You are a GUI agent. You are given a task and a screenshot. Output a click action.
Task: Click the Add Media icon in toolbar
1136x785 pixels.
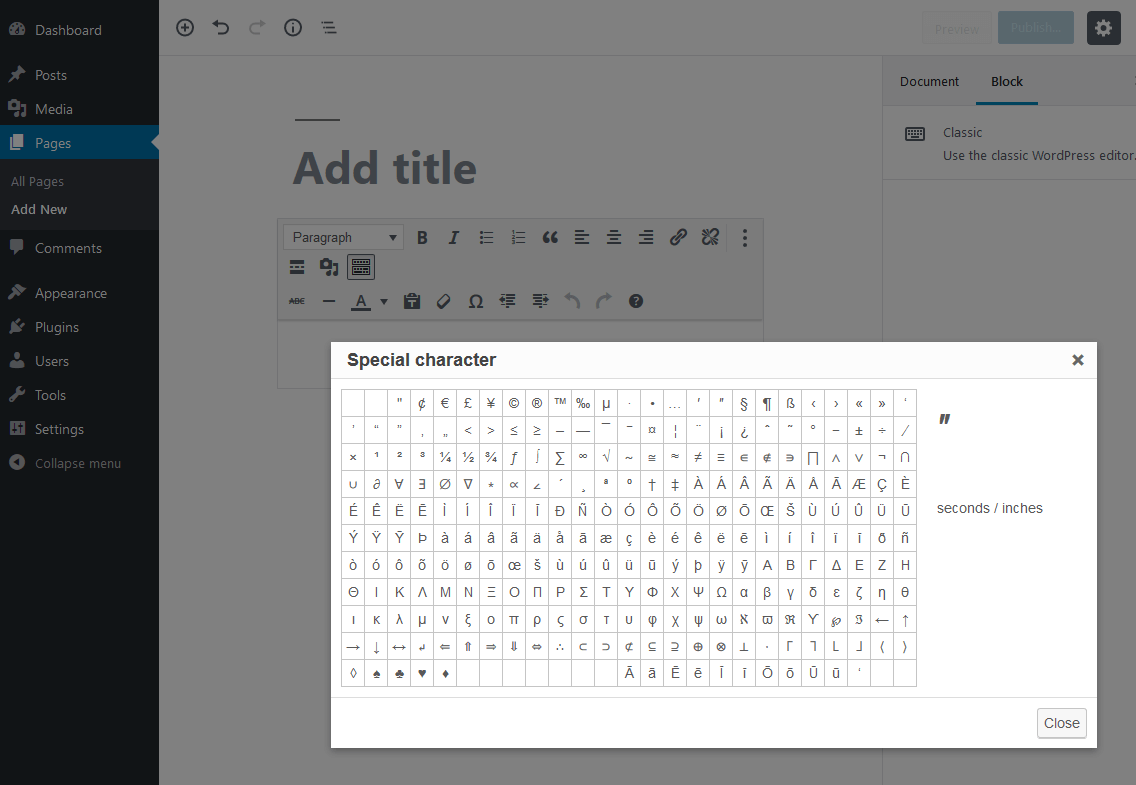tap(329, 267)
